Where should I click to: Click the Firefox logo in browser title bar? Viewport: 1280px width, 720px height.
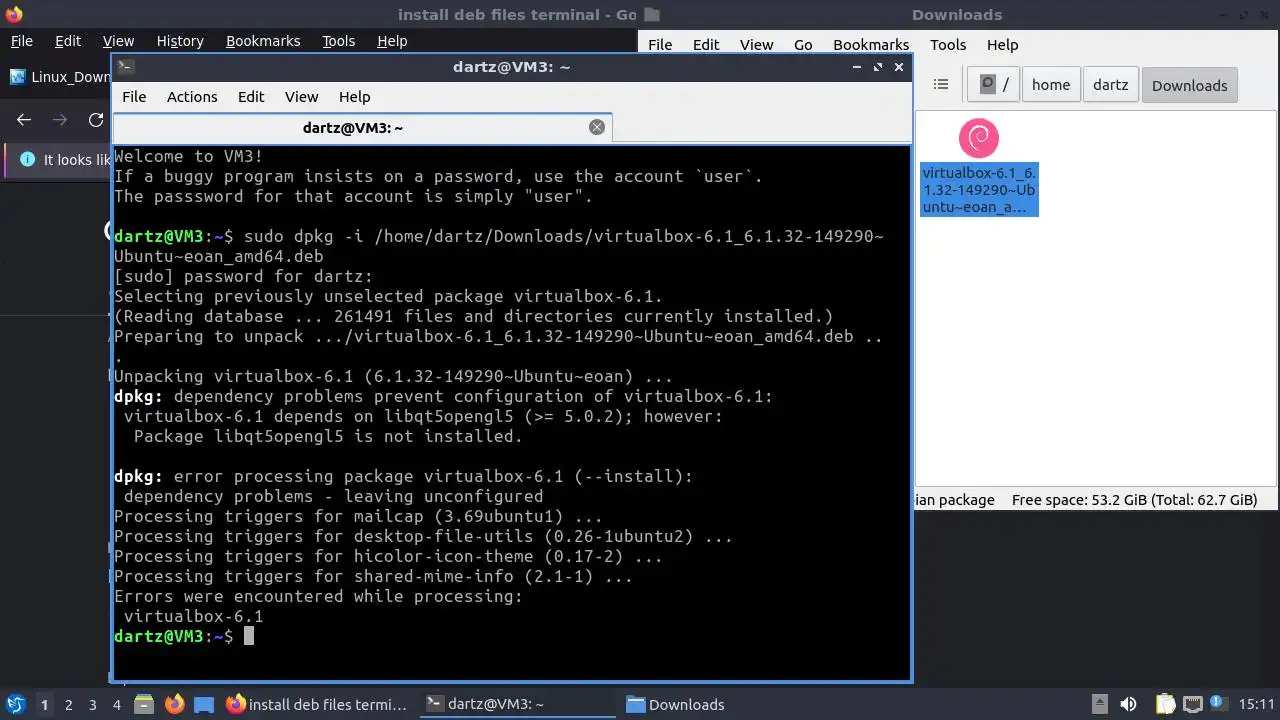[13, 14]
